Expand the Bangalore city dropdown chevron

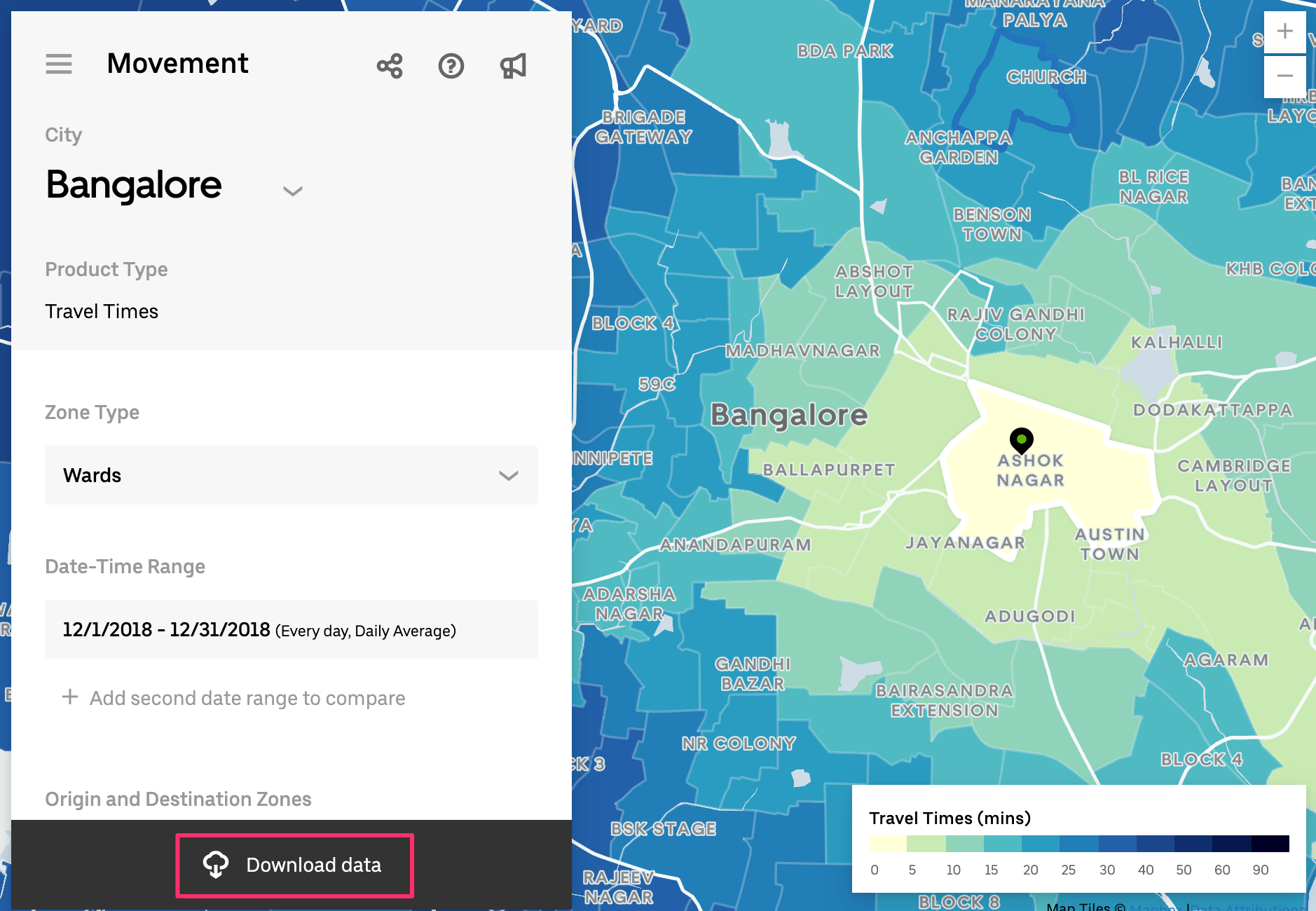(x=293, y=191)
